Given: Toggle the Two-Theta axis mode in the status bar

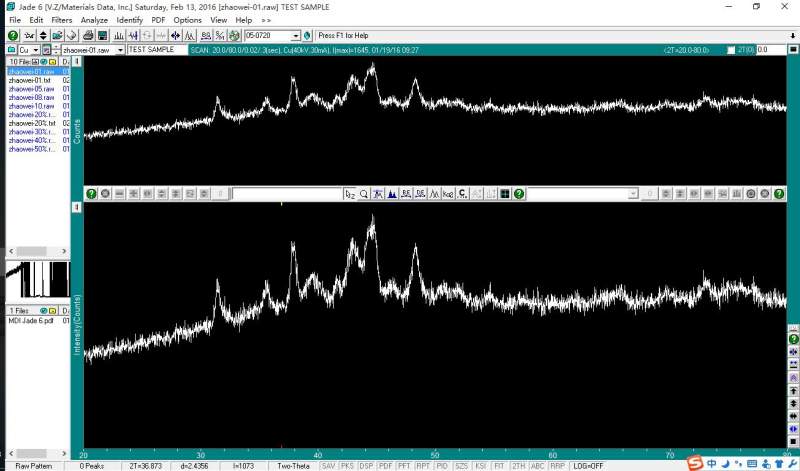Looking at the screenshot, I should point(293,466).
